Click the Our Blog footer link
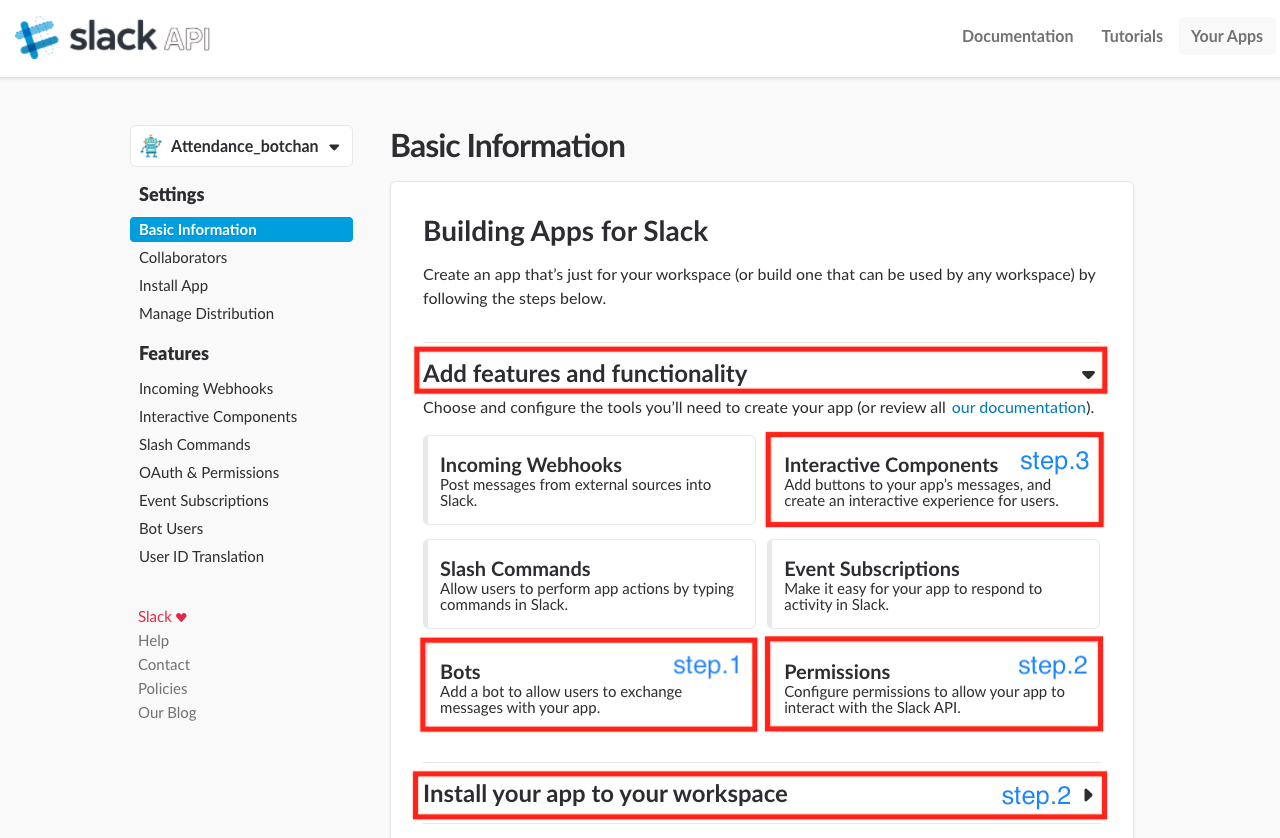This screenshot has height=838, width=1280. click(167, 713)
